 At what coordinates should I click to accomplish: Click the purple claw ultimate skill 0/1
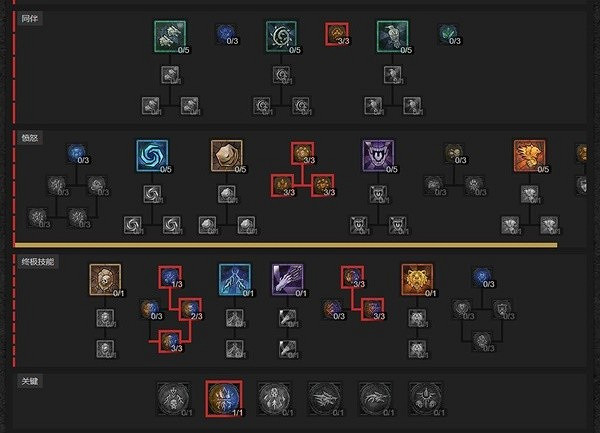[x=288, y=280]
